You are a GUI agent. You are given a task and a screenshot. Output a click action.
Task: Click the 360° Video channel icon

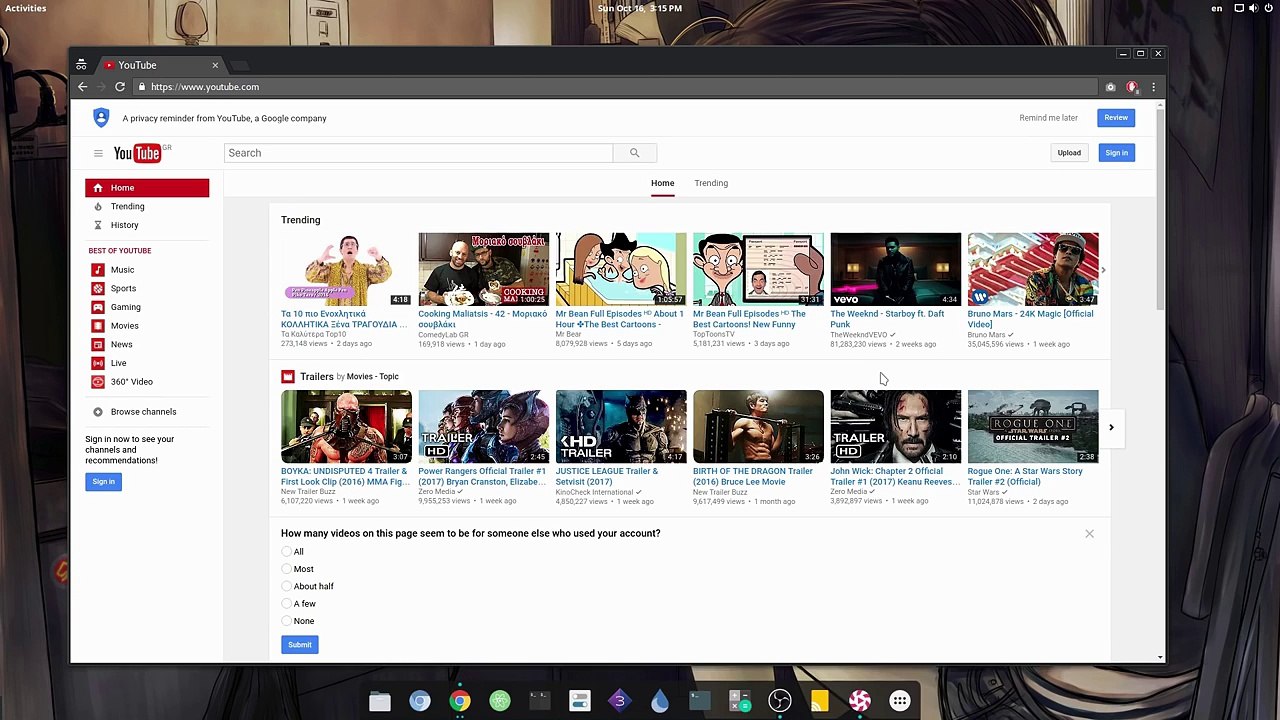click(98, 382)
